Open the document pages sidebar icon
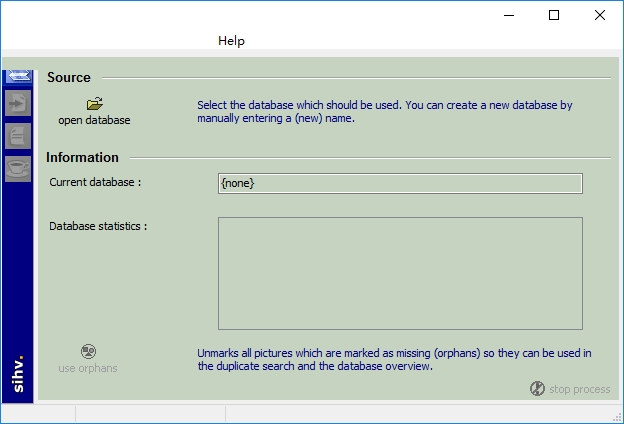 click(x=18, y=136)
